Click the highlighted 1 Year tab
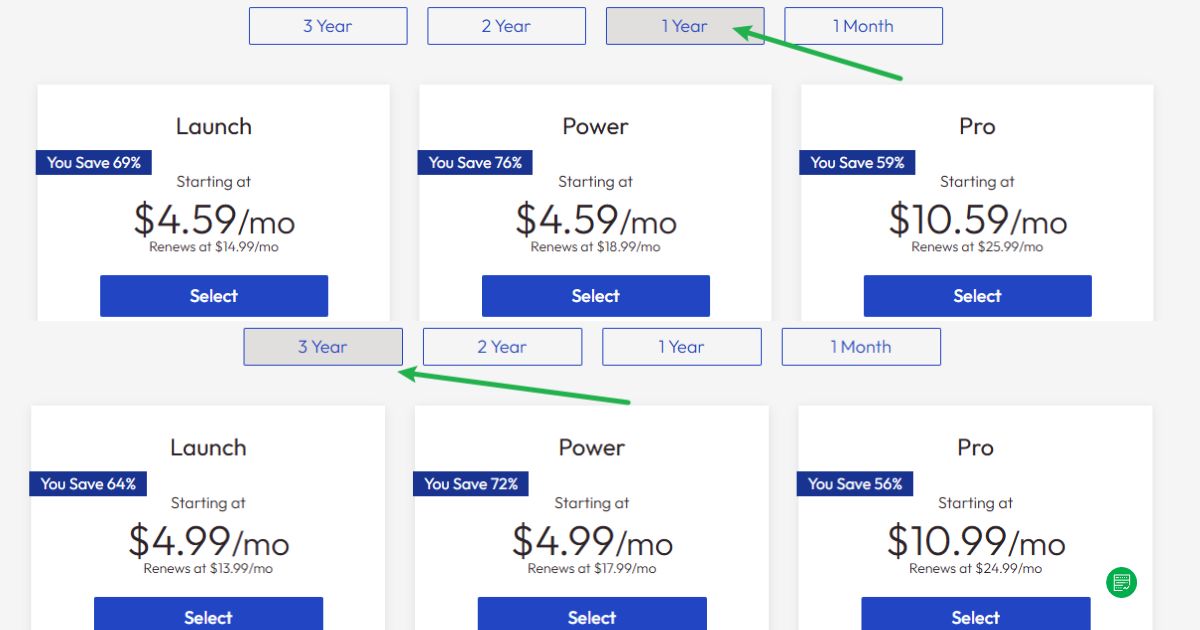The width and height of the screenshot is (1200, 630). [x=684, y=25]
